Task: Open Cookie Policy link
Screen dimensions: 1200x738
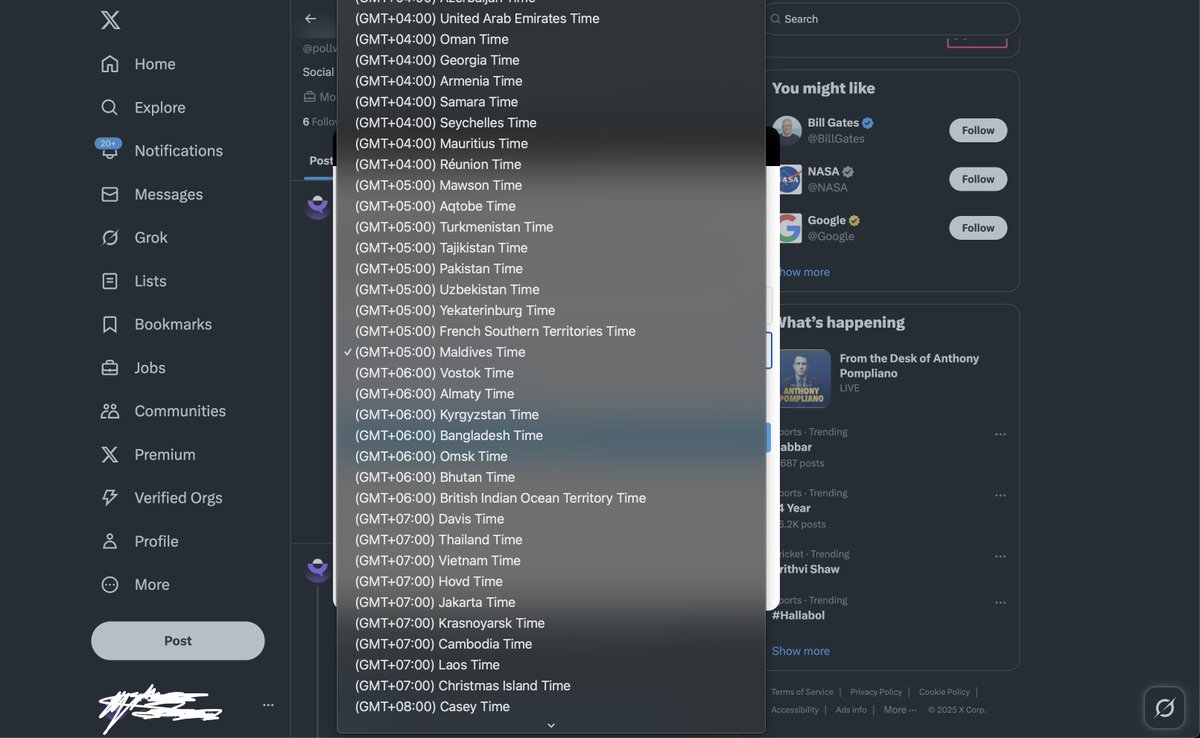Action: point(944,692)
